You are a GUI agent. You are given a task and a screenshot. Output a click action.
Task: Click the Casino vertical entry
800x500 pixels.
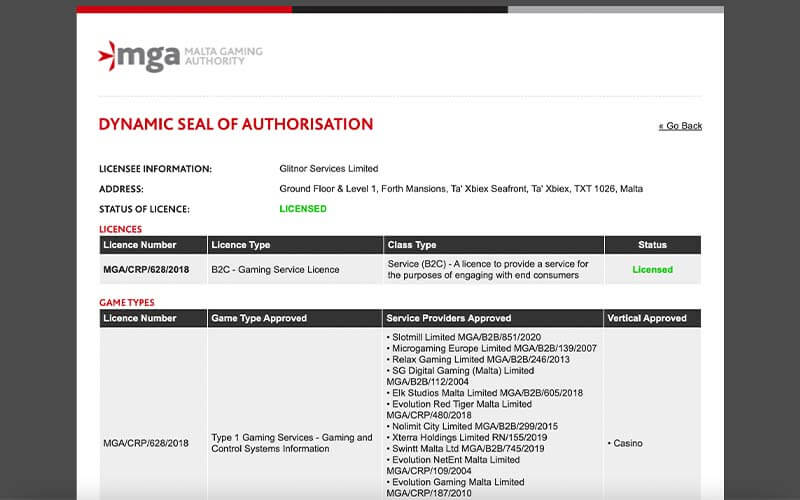point(626,443)
